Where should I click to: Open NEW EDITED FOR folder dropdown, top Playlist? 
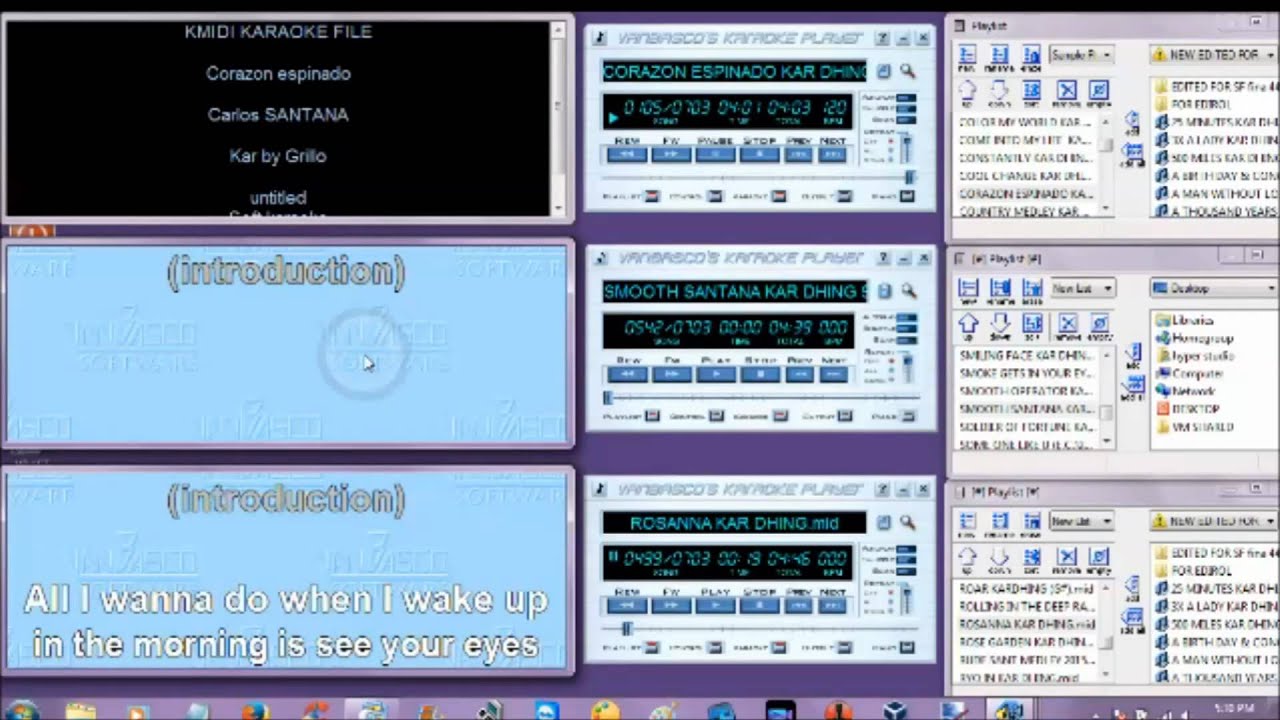pos(1214,55)
